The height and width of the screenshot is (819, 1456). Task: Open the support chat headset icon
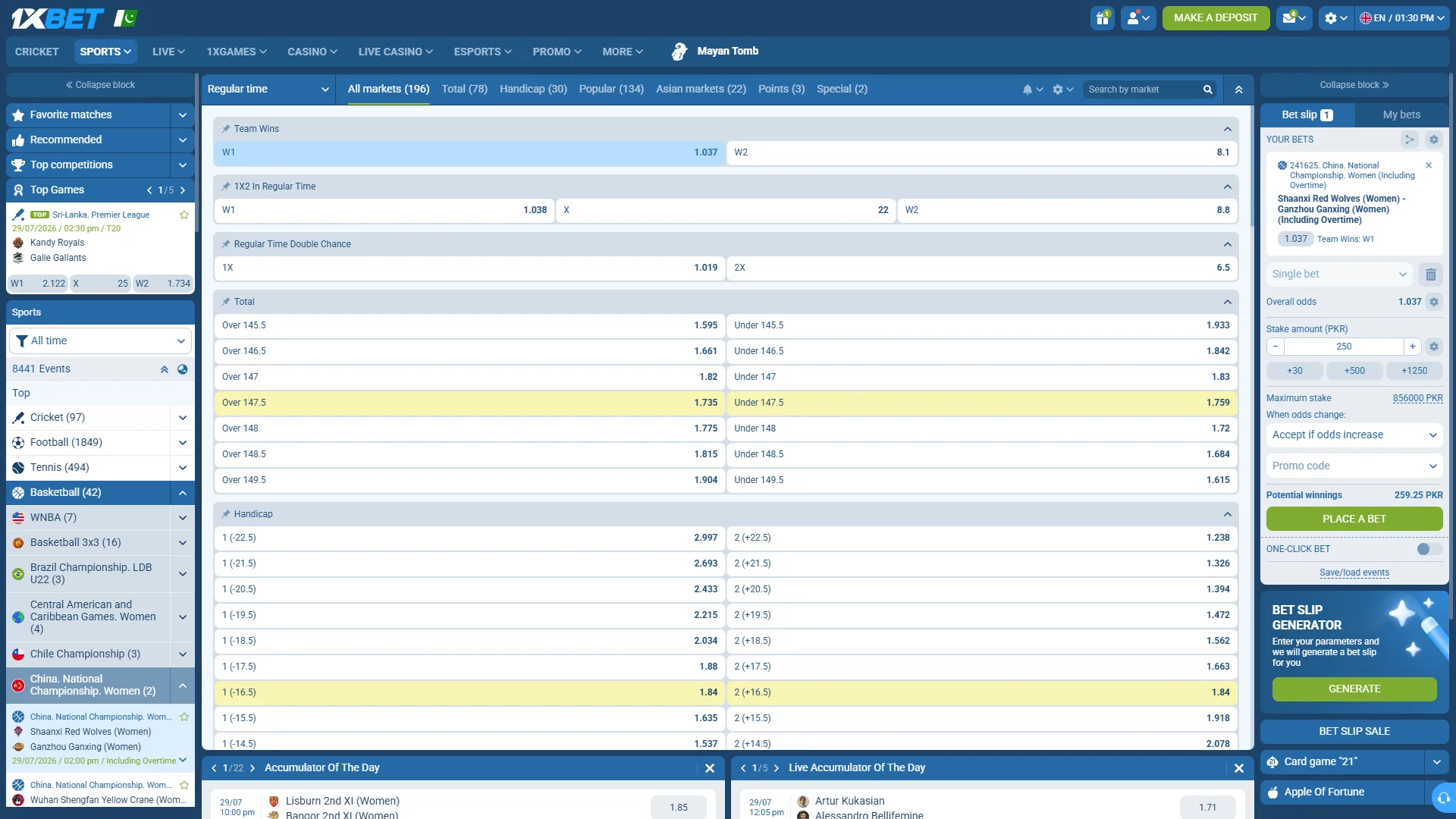[x=1443, y=798]
